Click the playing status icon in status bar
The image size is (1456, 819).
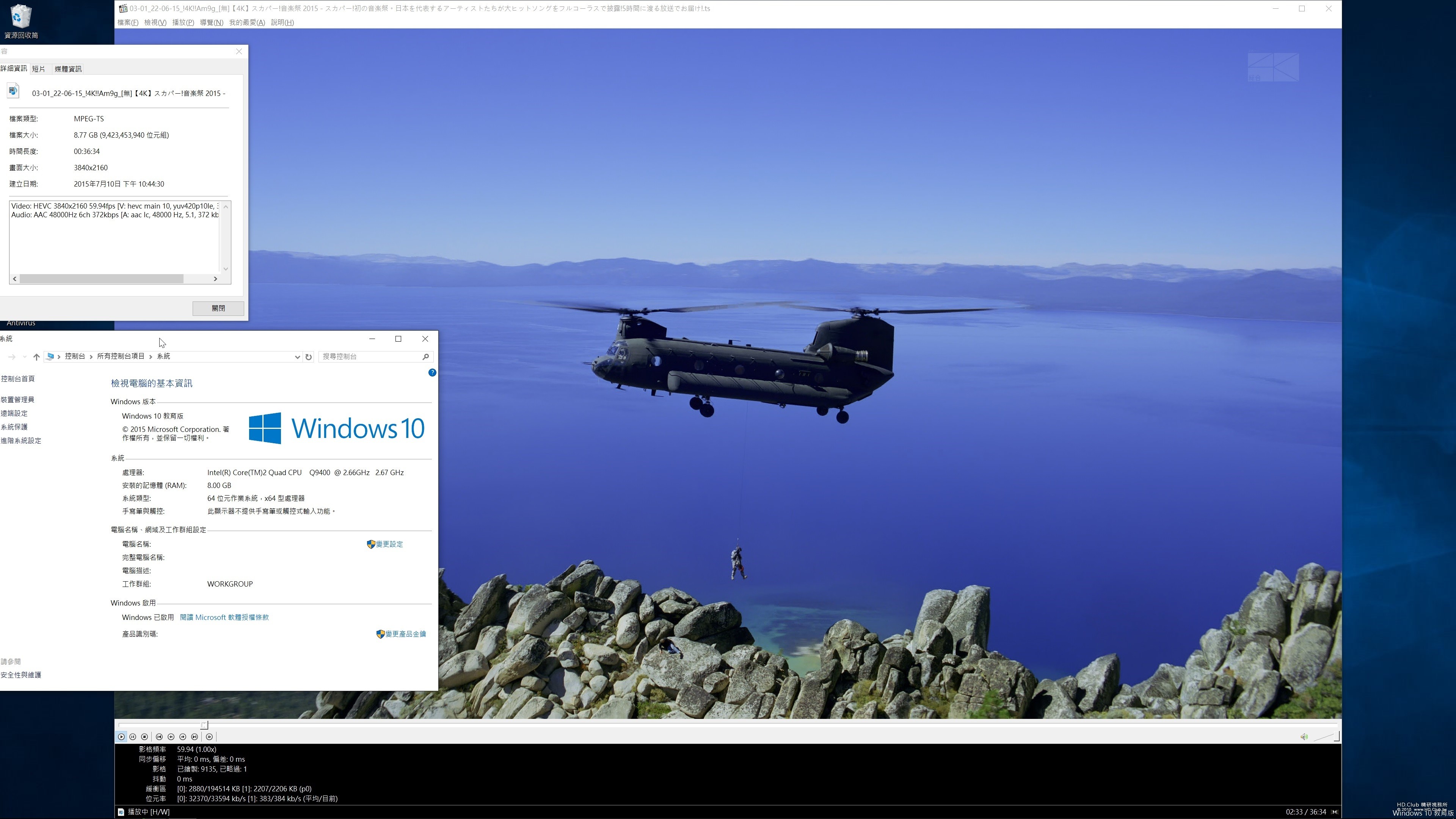(x=121, y=812)
